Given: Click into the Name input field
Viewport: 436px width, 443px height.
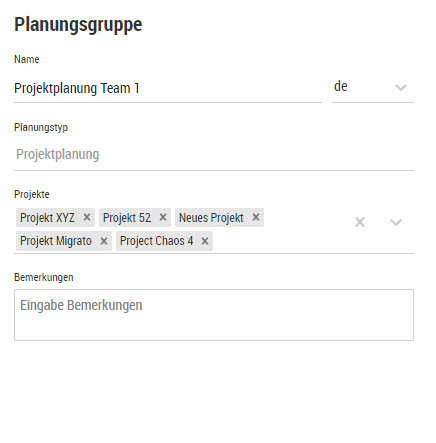Looking at the screenshot, I should click(x=168, y=88).
